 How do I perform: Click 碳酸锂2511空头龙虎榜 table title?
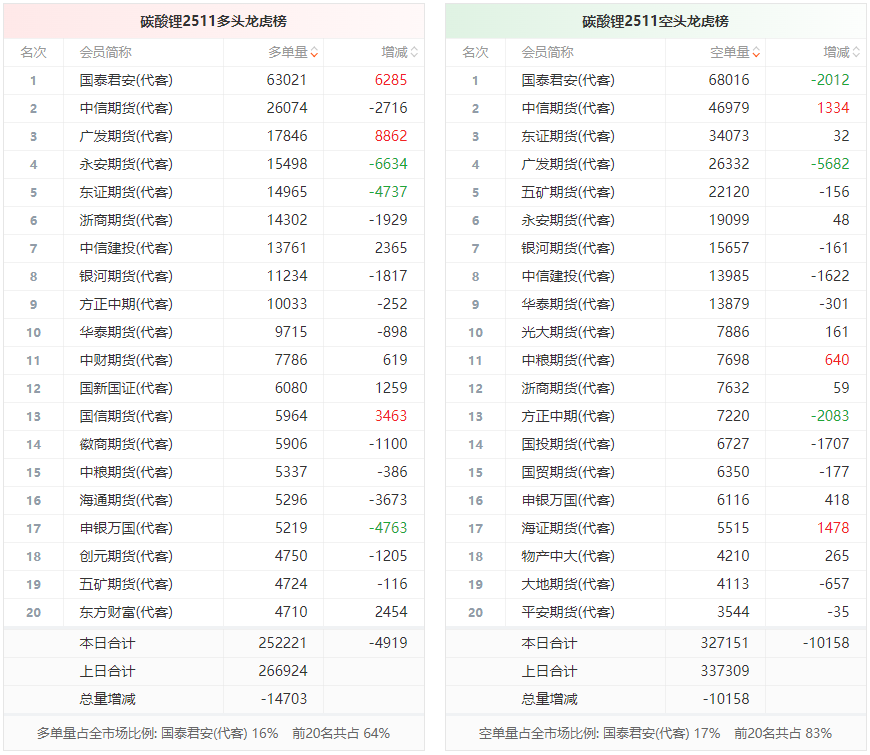pyautogui.click(x=655, y=21)
